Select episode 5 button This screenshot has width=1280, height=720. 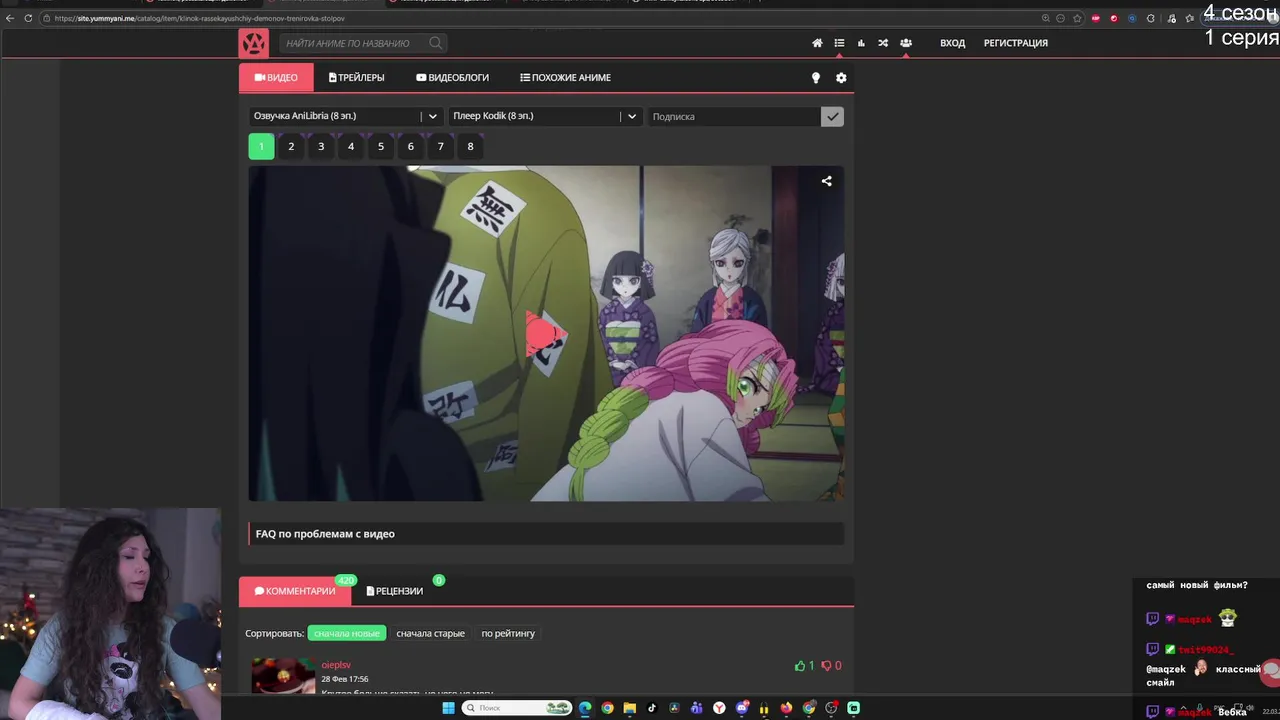[381, 146]
